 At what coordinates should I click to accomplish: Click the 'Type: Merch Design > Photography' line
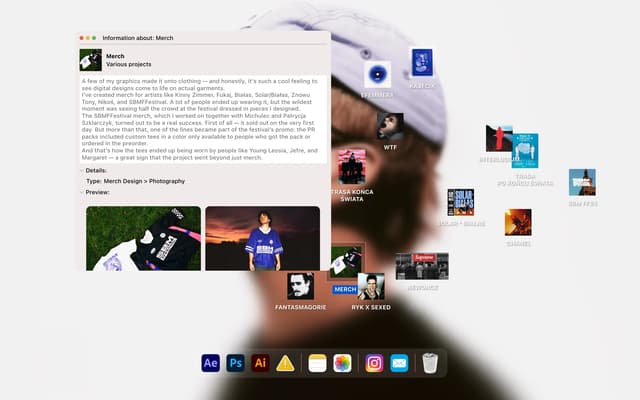point(136,181)
